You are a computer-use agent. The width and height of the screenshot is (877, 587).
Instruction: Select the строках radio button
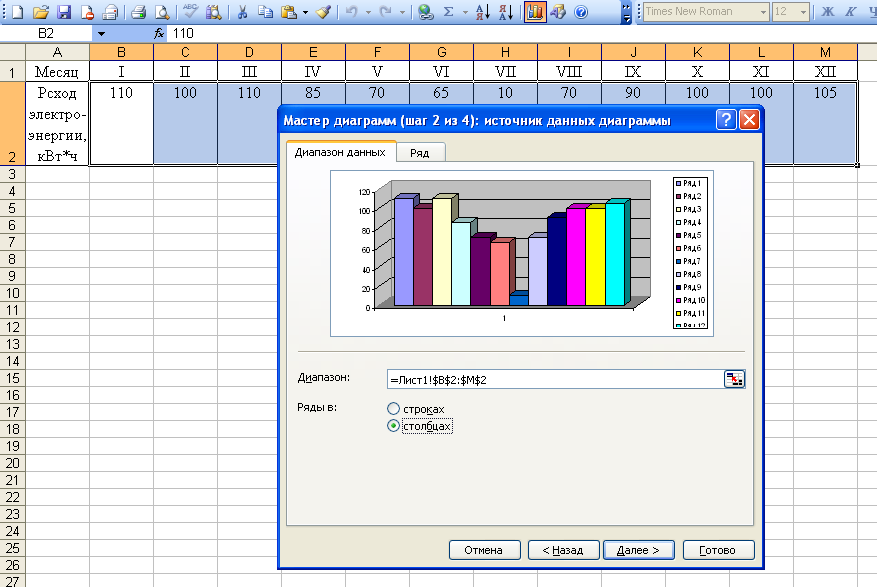pyautogui.click(x=393, y=409)
